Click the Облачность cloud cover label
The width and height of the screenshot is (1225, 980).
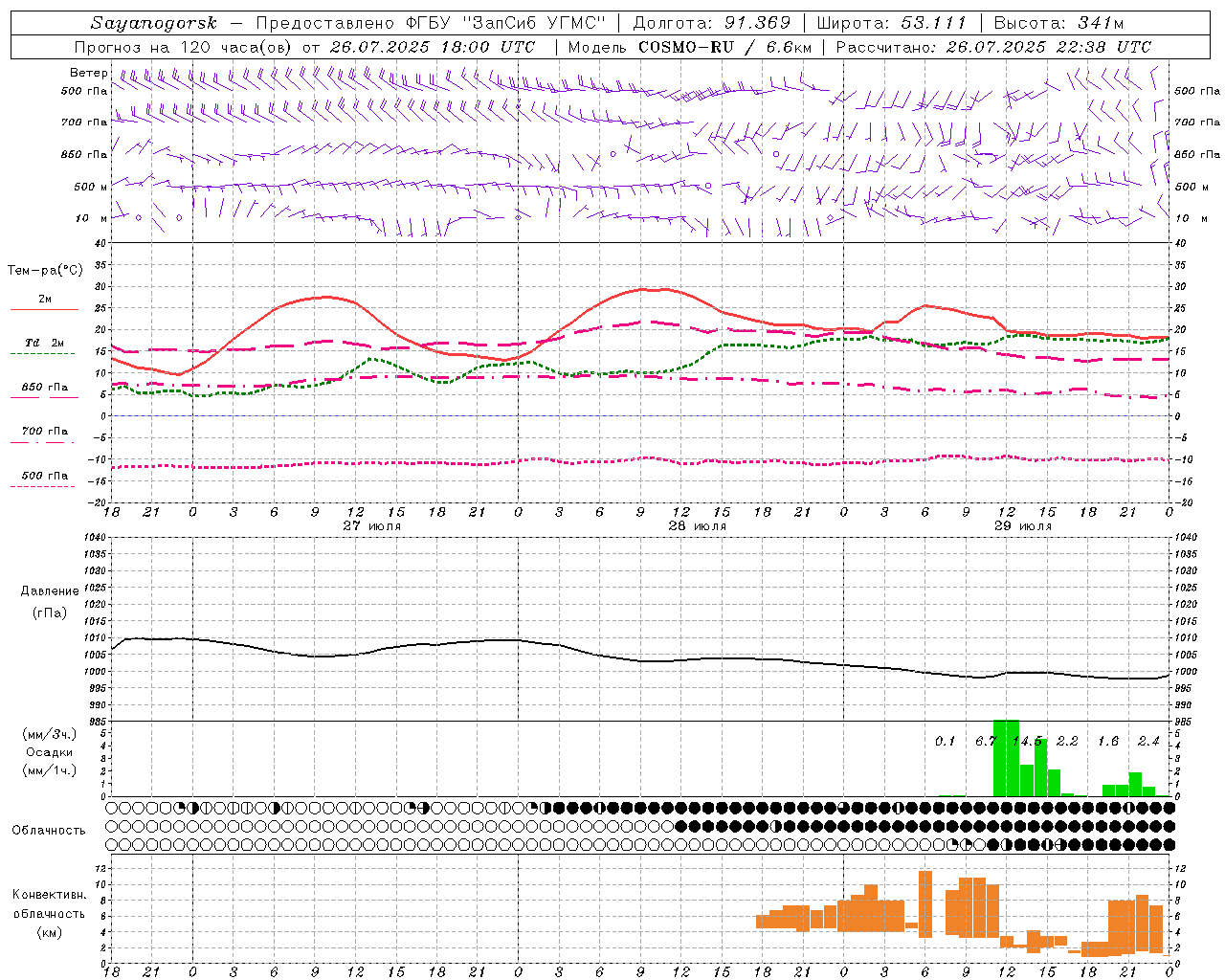tap(49, 831)
